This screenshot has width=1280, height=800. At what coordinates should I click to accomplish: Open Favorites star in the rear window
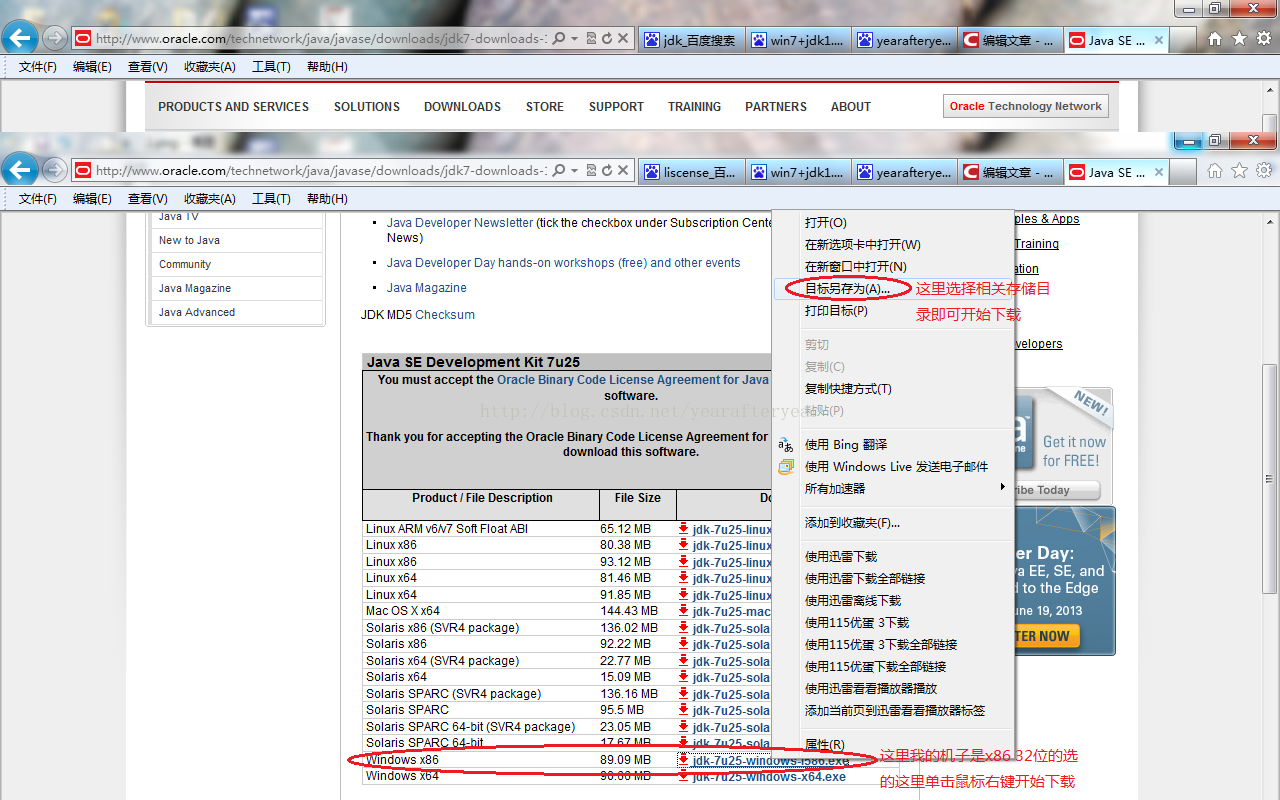1239,39
